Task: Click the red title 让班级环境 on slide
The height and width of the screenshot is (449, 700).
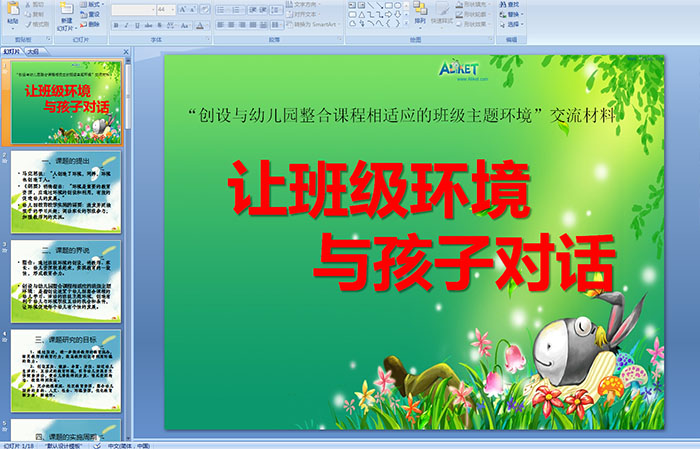Action: pyautogui.click(x=379, y=189)
